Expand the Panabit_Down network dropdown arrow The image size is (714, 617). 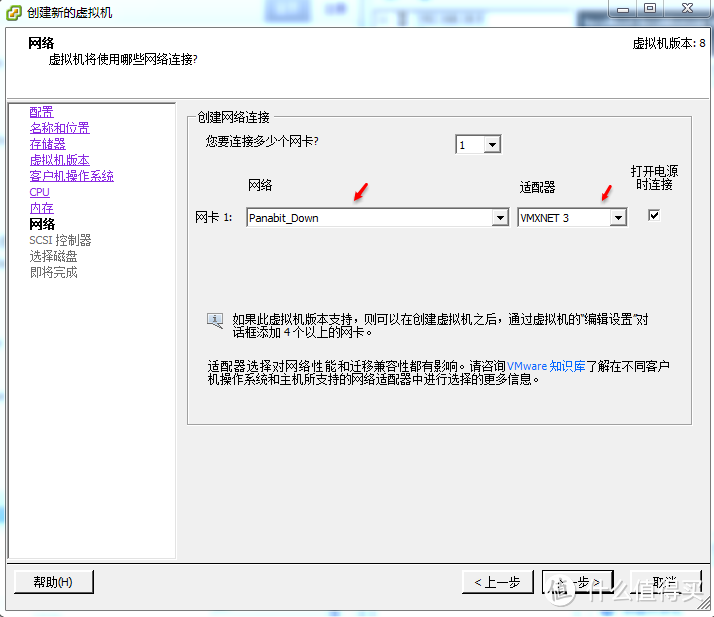tap(500, 218)
